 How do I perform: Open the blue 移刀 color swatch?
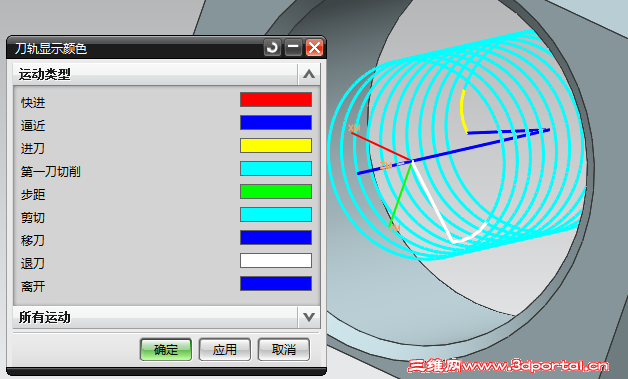click(276, 238)
